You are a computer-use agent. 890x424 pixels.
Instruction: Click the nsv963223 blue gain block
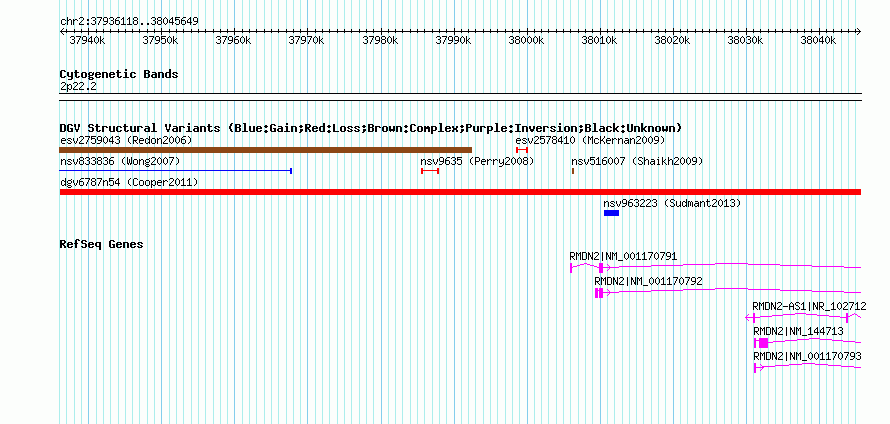[611, 213]
